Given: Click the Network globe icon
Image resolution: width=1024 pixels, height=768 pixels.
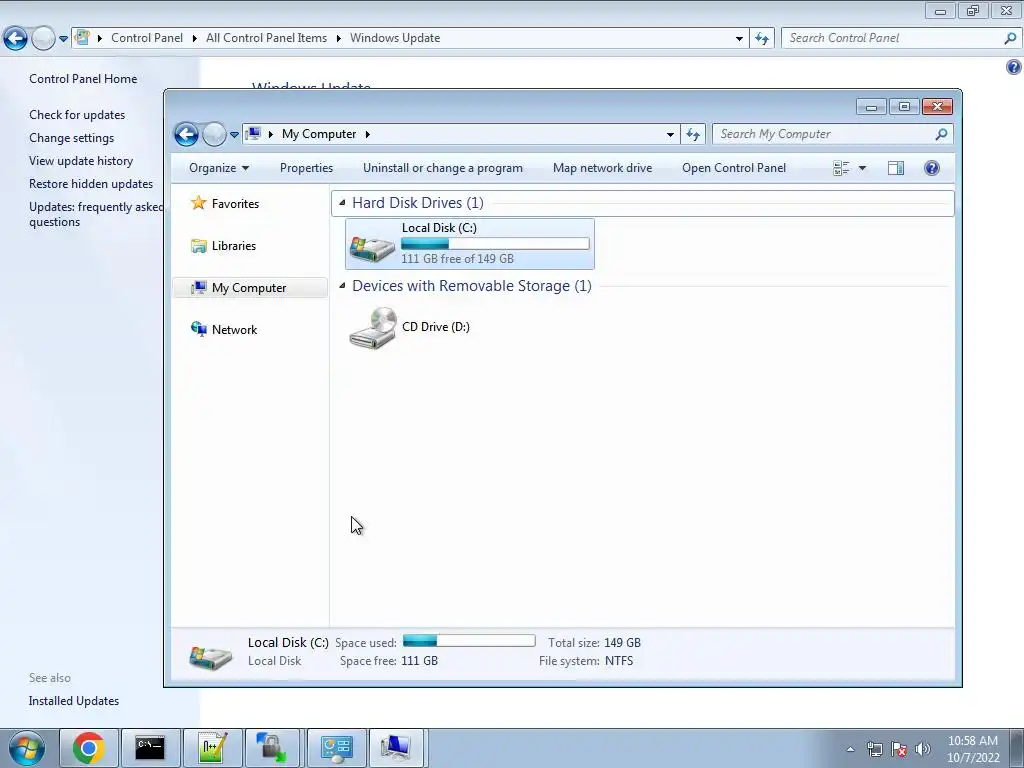Looking at the screenshot, I should 199,328.
